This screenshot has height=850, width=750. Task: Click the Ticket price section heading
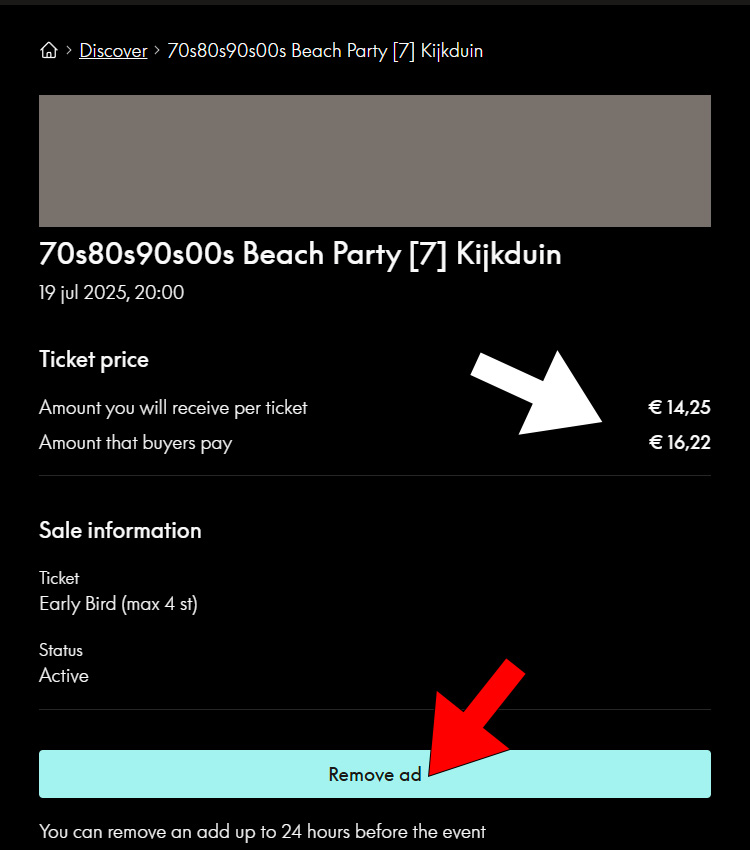94,359
